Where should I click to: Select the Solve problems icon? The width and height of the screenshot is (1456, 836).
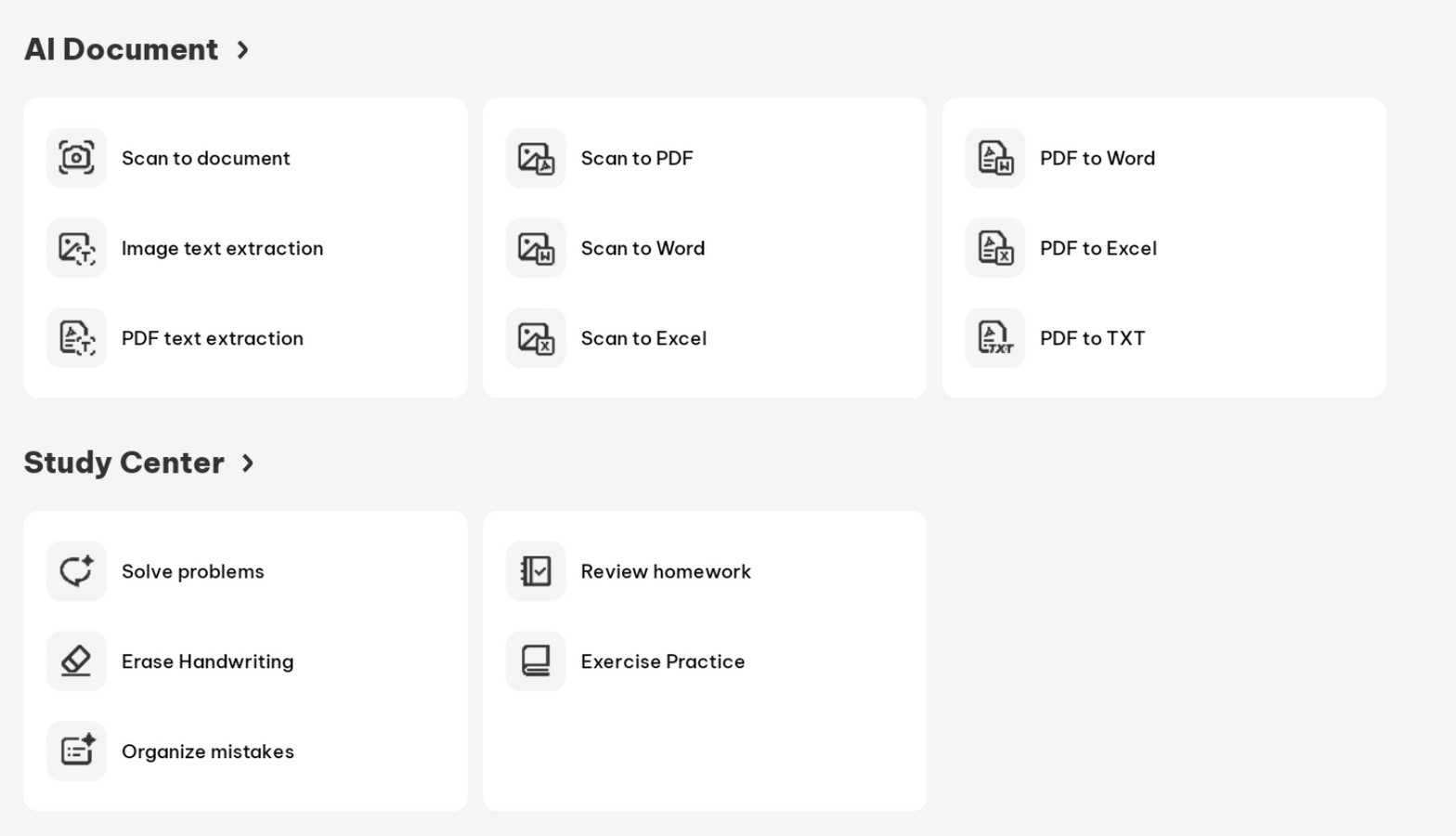click(x=76, y=571)
